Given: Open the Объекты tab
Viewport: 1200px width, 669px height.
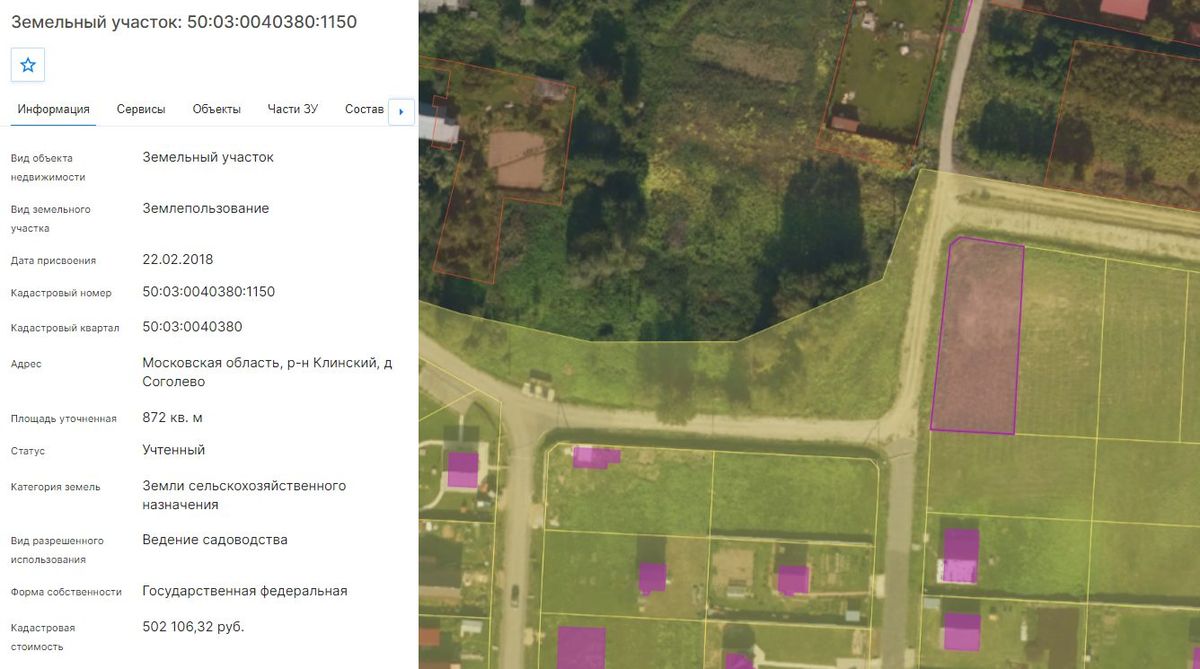Looking at the screenshot, I should point(217,109).
